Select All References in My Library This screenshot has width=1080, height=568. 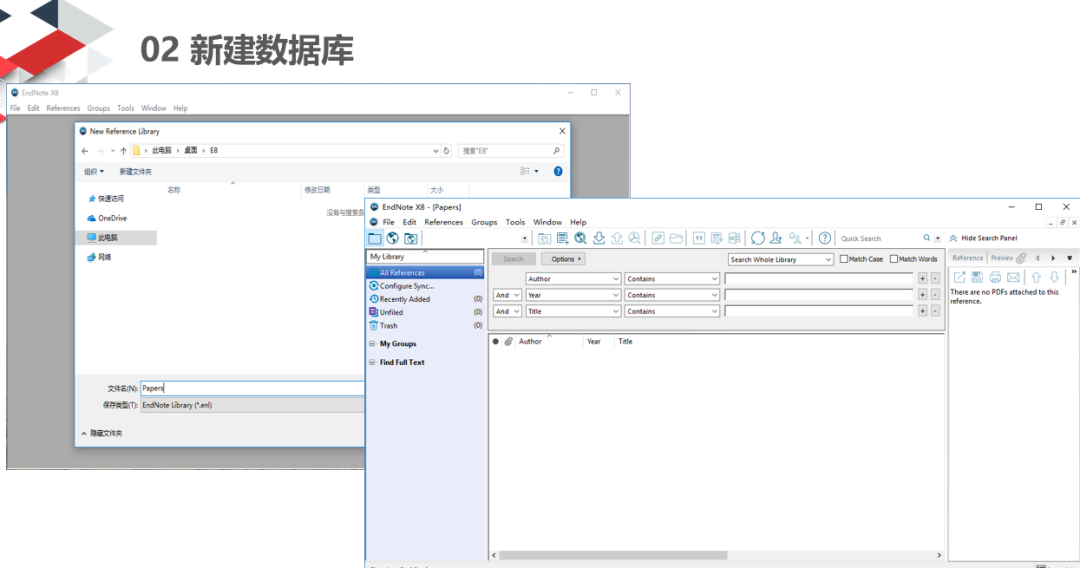[x=425, y=273]
